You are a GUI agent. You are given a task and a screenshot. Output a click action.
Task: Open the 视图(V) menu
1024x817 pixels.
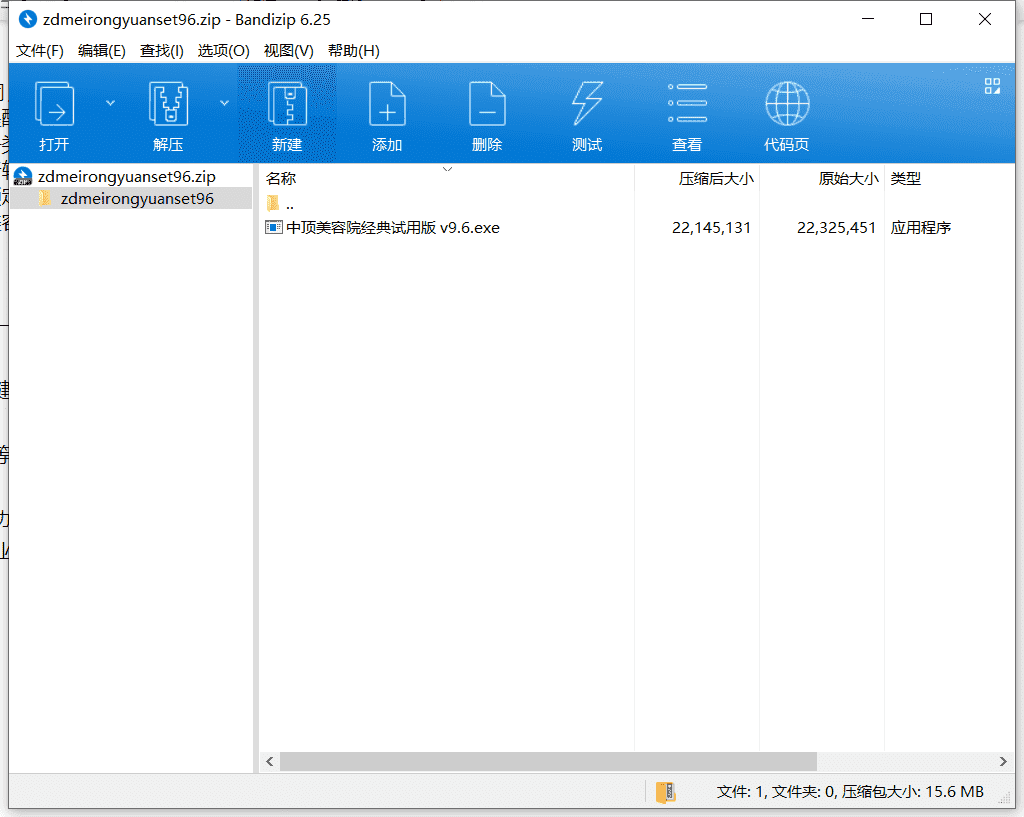288,51
